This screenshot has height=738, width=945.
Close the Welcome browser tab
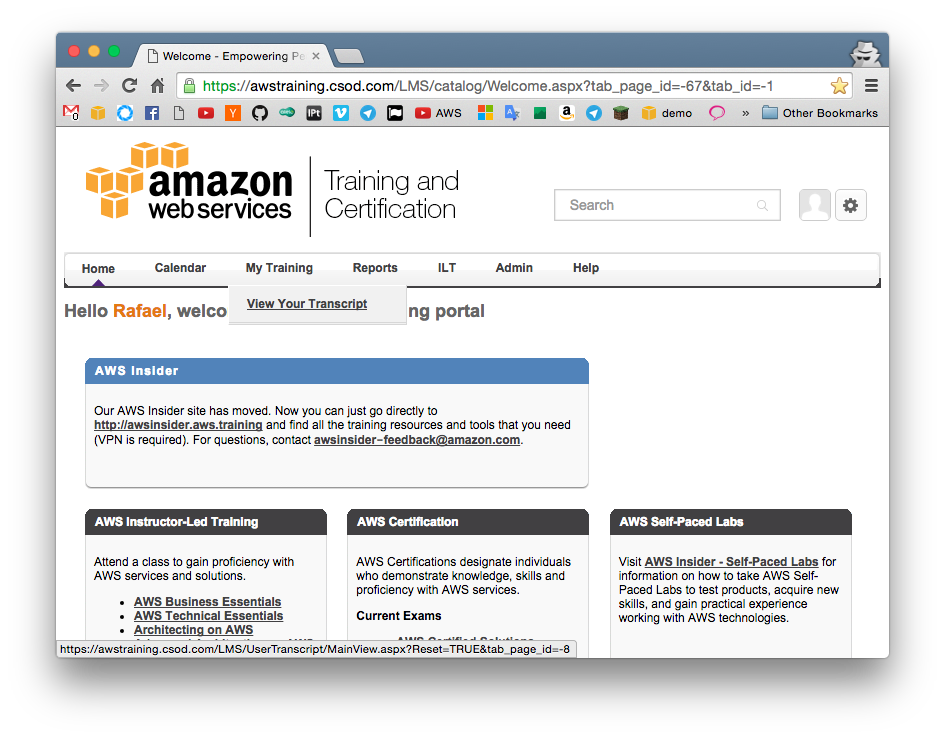(316, 56)
